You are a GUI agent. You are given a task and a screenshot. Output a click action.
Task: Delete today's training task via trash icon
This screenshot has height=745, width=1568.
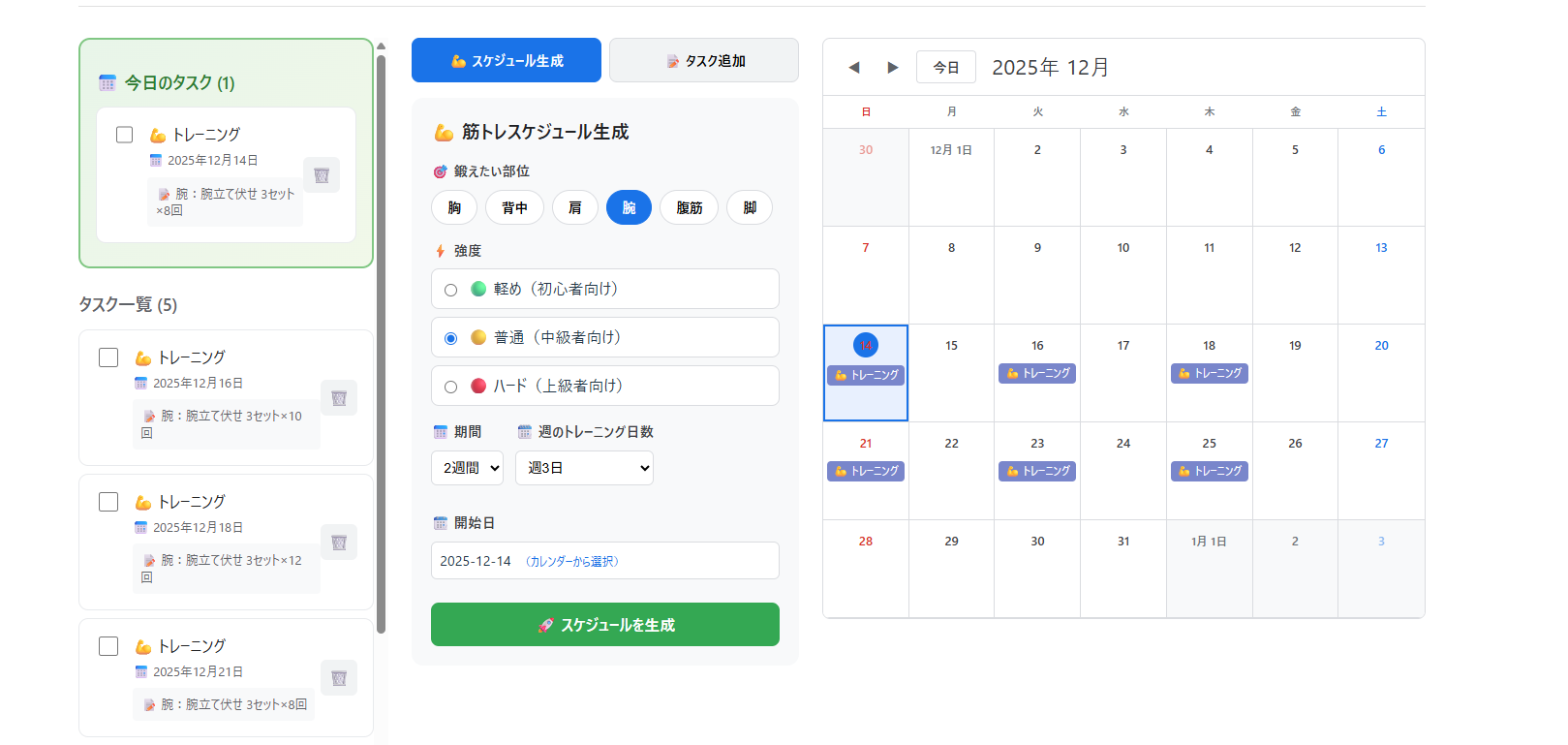[322, 175]
